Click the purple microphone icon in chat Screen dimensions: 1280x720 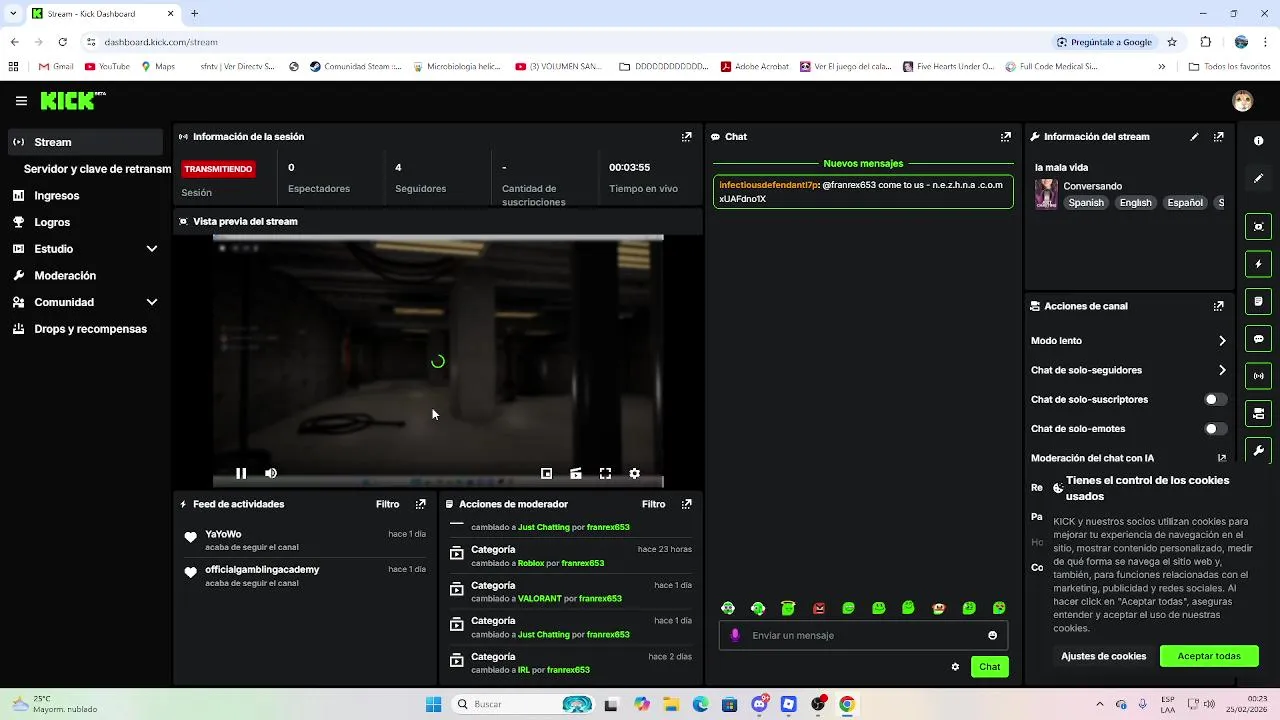[x=735, y=635]
